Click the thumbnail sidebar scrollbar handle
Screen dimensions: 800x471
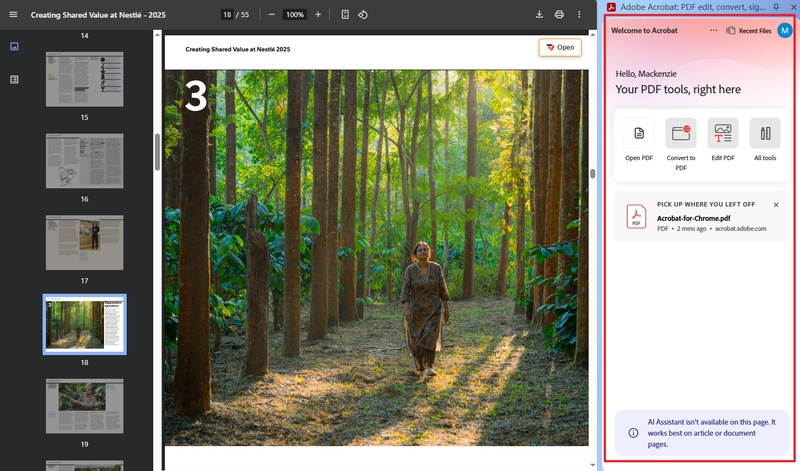click(x=157, y=152)
